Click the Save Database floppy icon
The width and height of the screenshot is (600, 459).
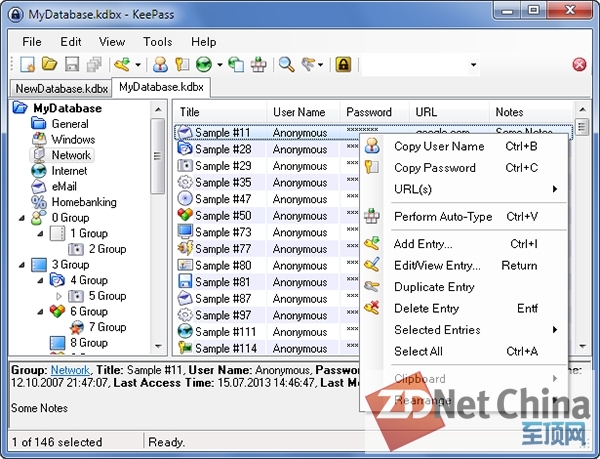[x=72, y=64]
